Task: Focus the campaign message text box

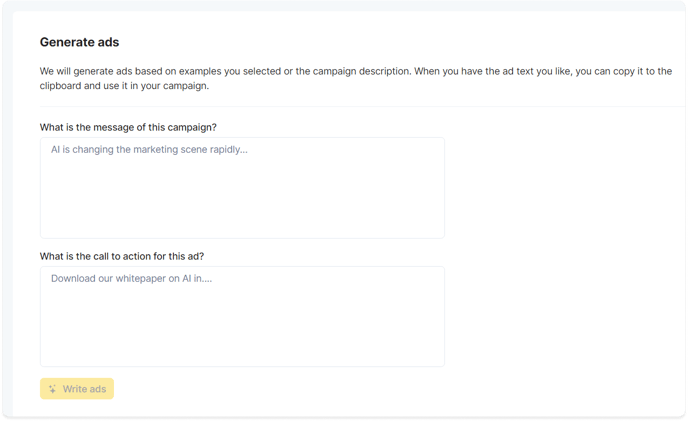Action: pyautogui.click(x=242, y=188)
